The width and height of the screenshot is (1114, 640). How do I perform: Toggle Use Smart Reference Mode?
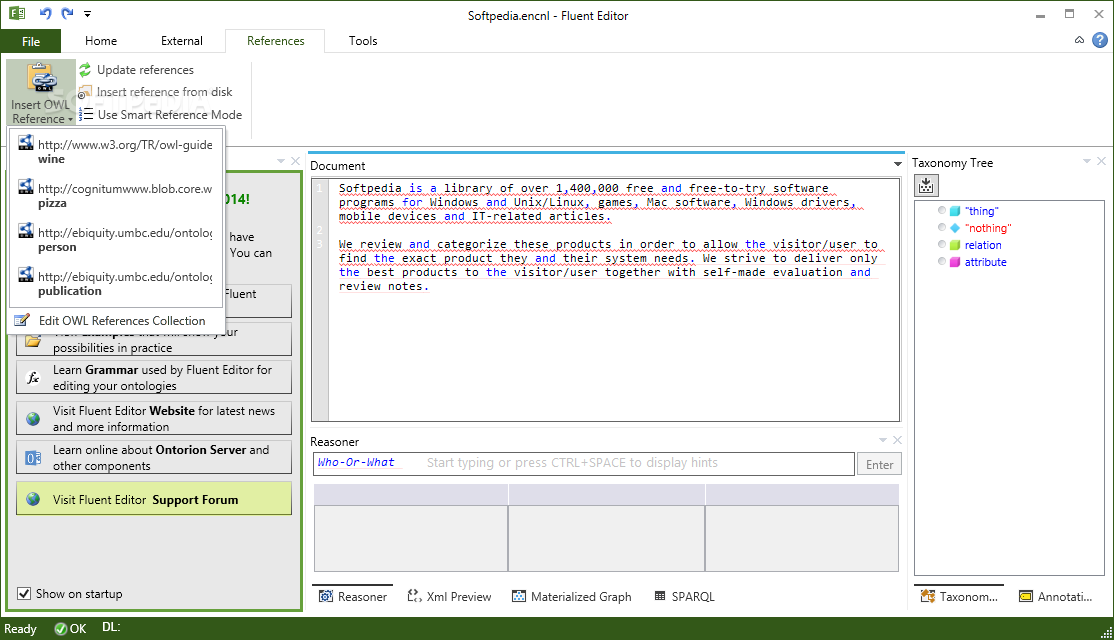[x=161, y=114]
